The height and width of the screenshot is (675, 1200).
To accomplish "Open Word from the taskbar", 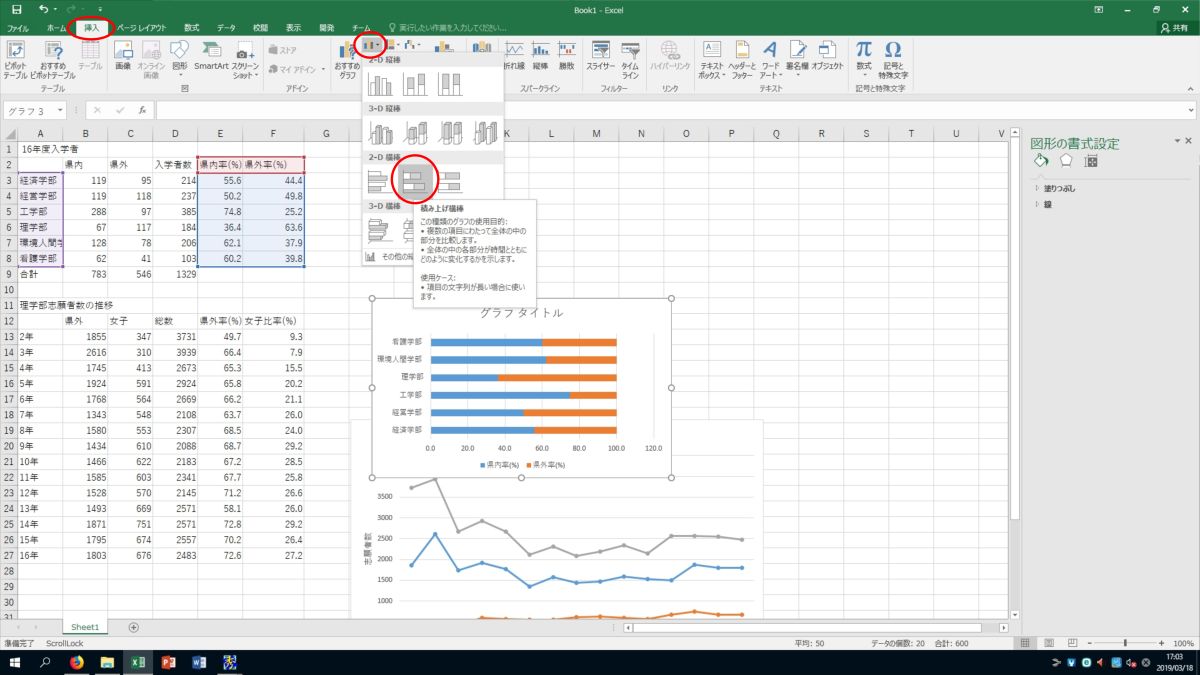I will (x=198, y=662).
